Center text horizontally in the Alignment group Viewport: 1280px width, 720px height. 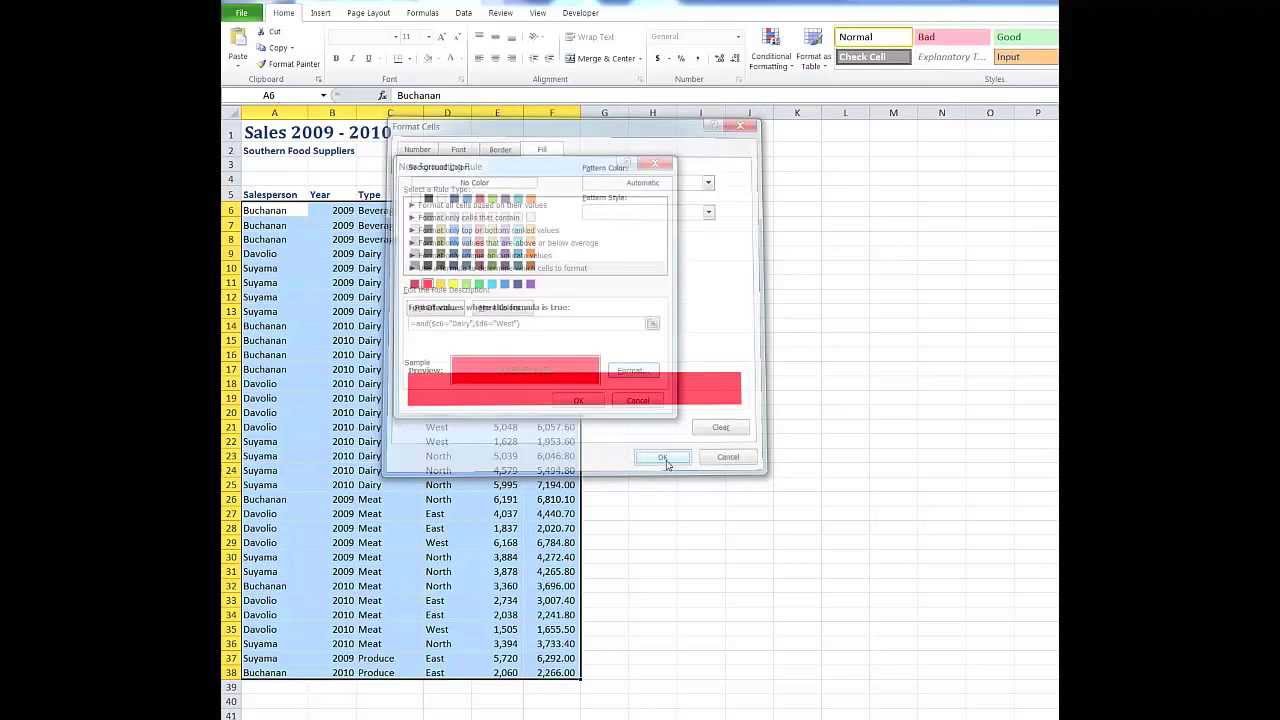coord(495,59)
